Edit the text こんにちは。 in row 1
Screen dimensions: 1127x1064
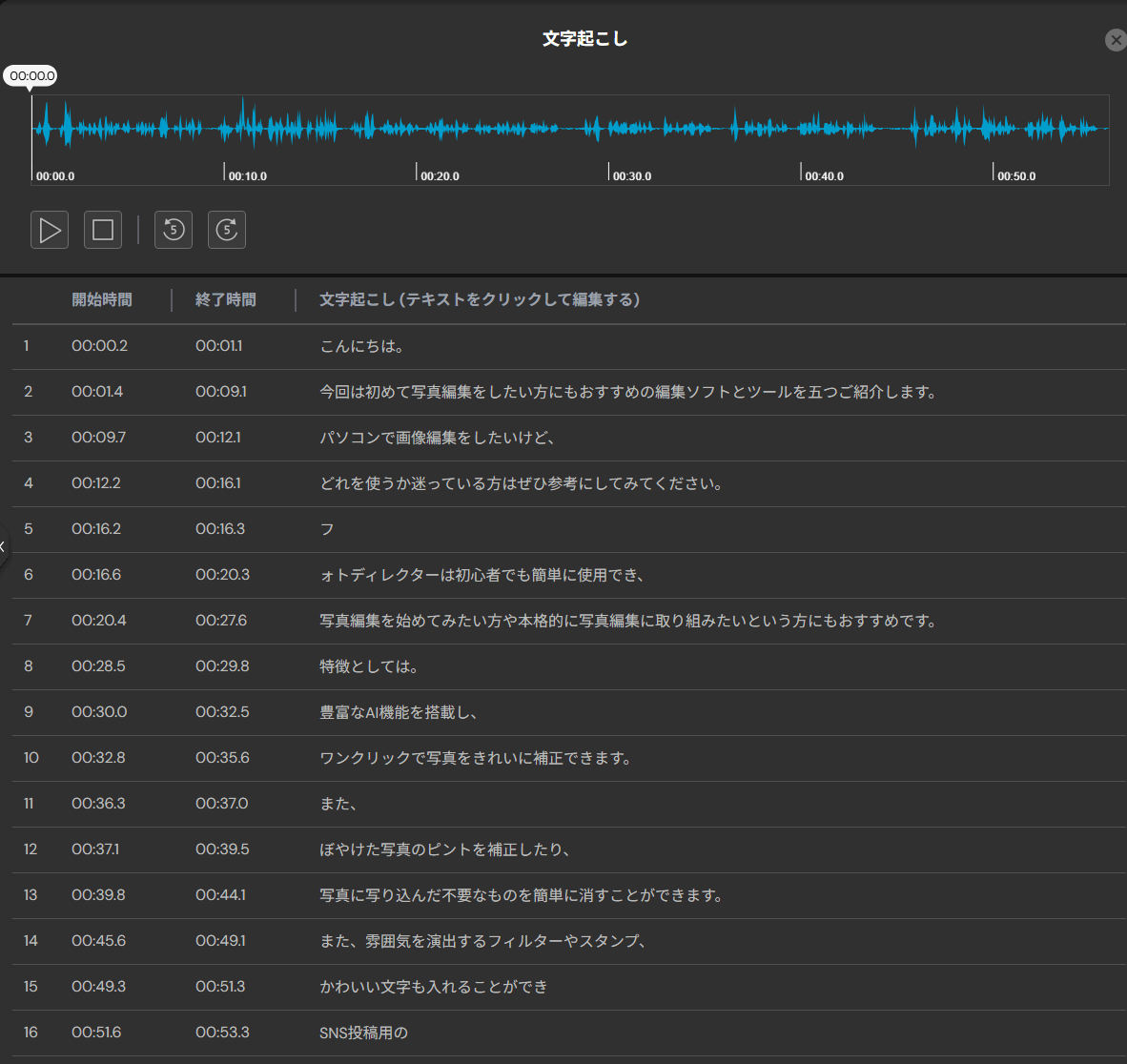click(x=362, y=346)
